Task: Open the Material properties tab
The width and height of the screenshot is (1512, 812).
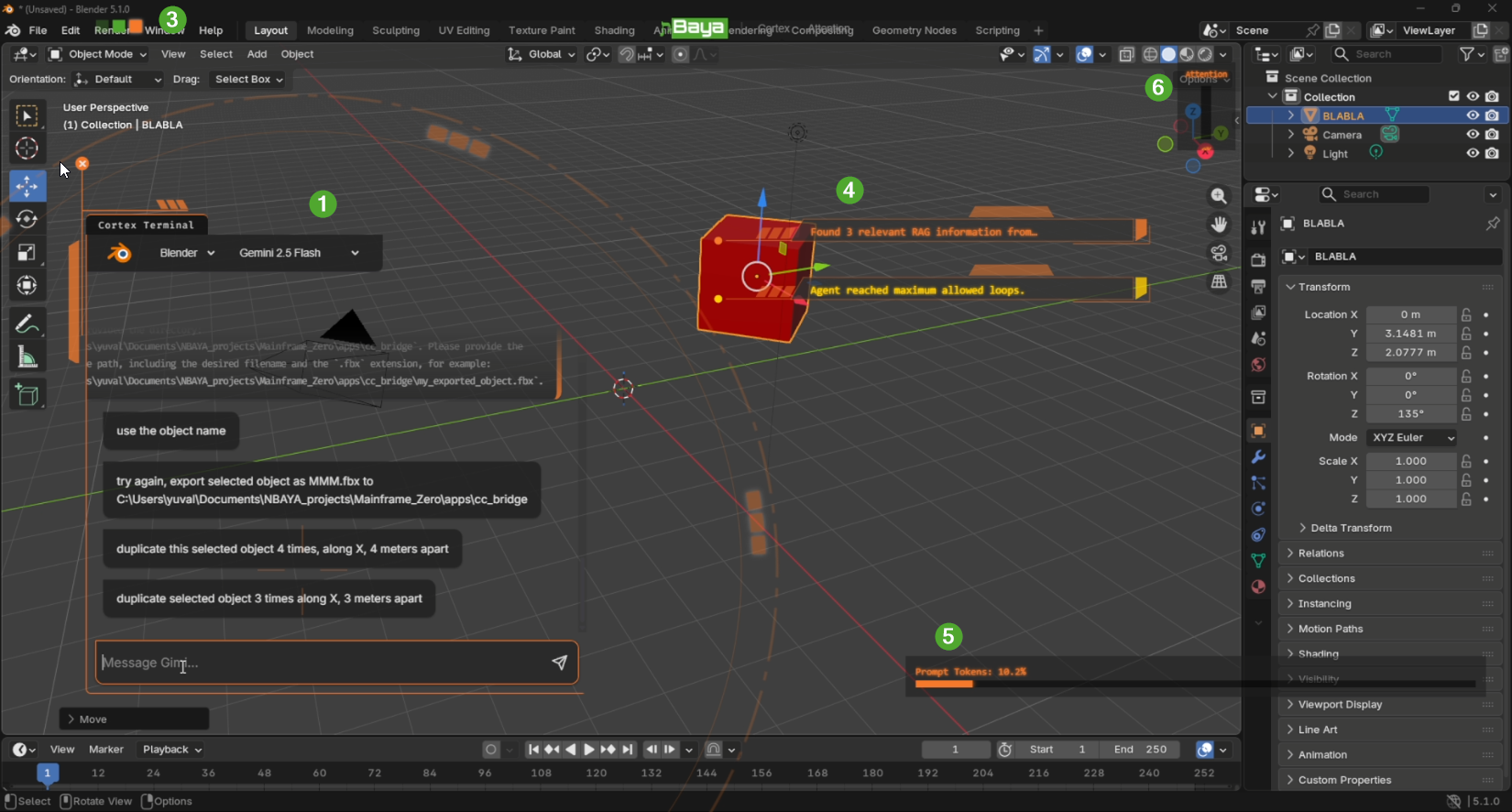Action: point(1258,587)
